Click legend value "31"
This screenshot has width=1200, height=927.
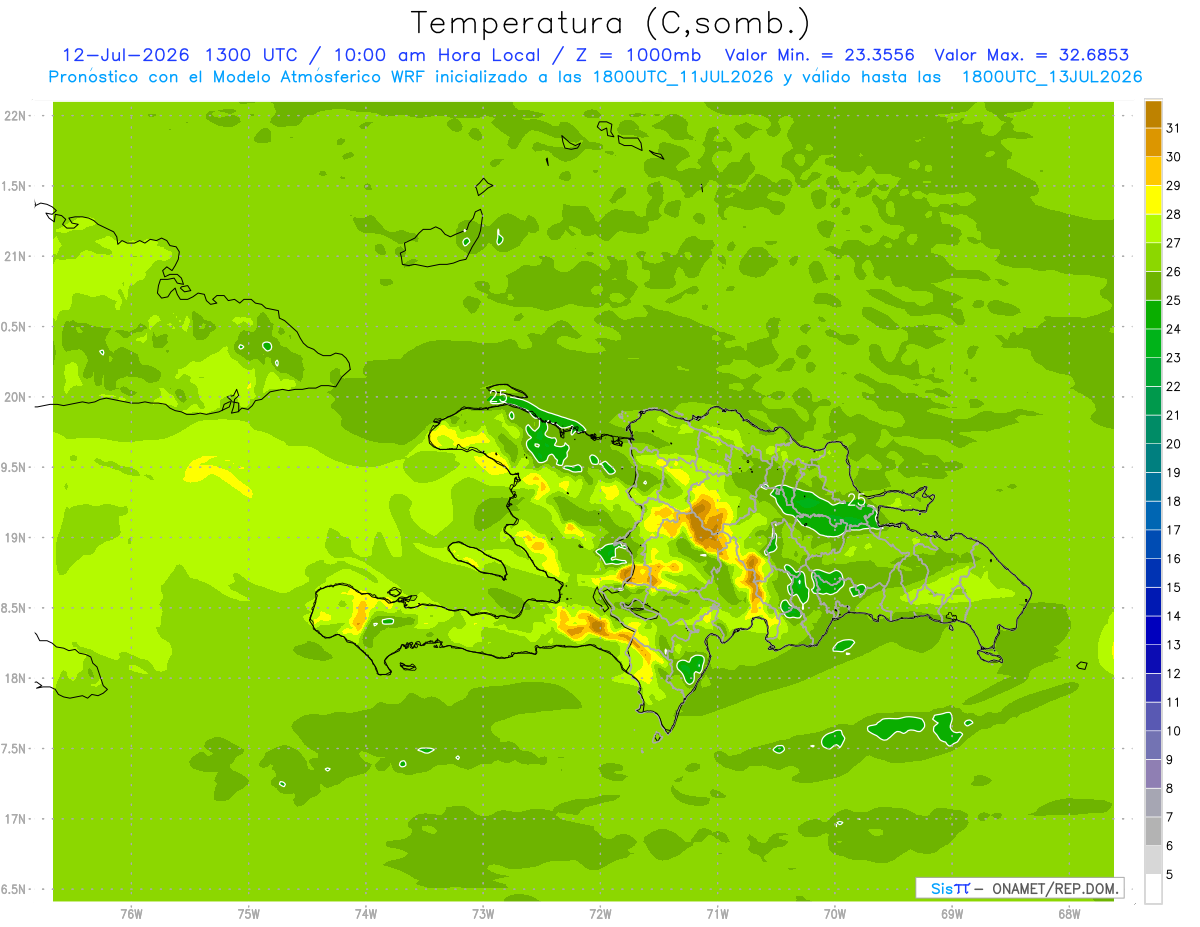1174,127
